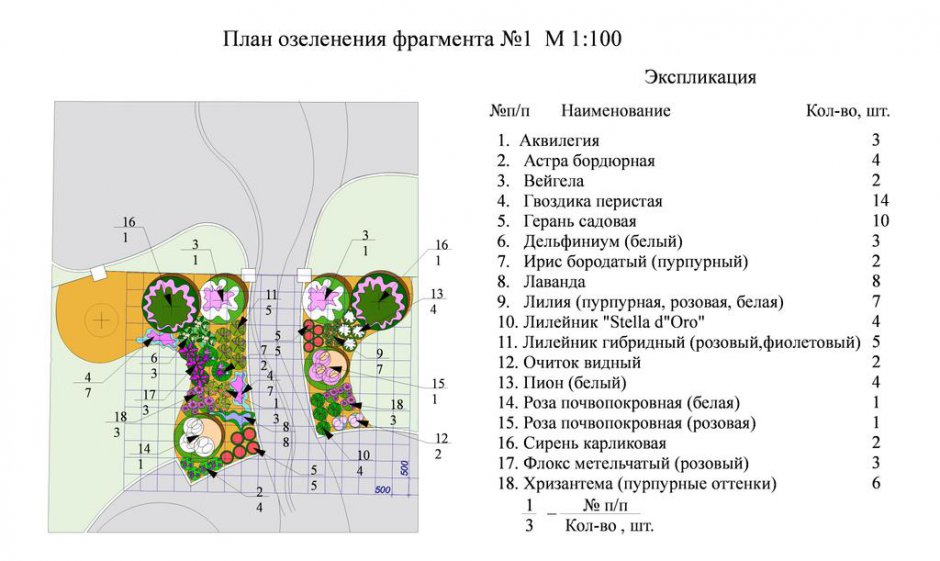Click the Наименование column header
940x561 pixels.
pos(615,111)
